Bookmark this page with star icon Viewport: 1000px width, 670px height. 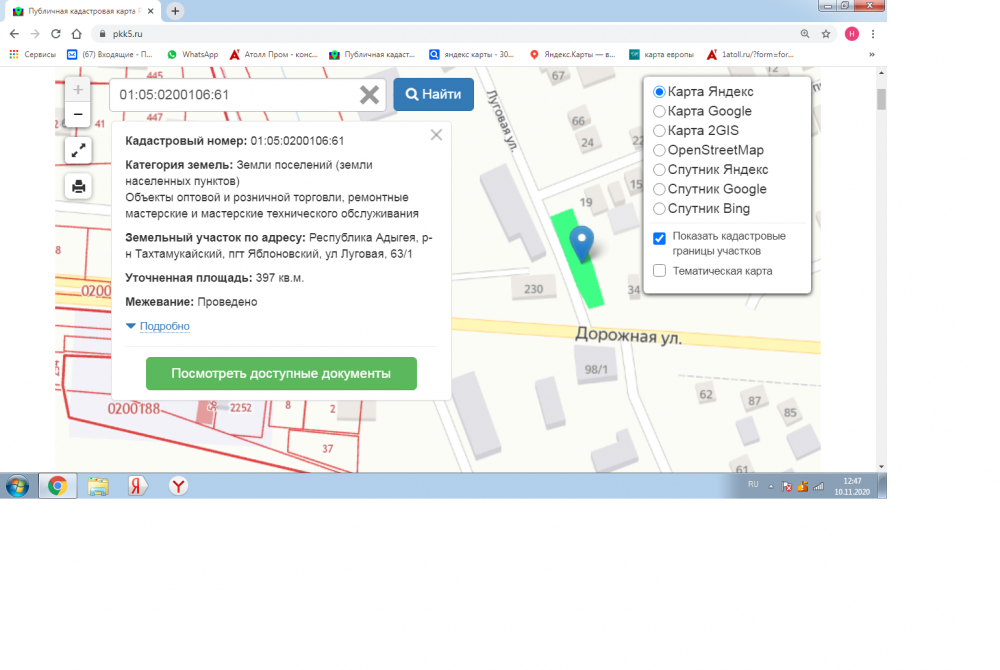click(826, 33)
